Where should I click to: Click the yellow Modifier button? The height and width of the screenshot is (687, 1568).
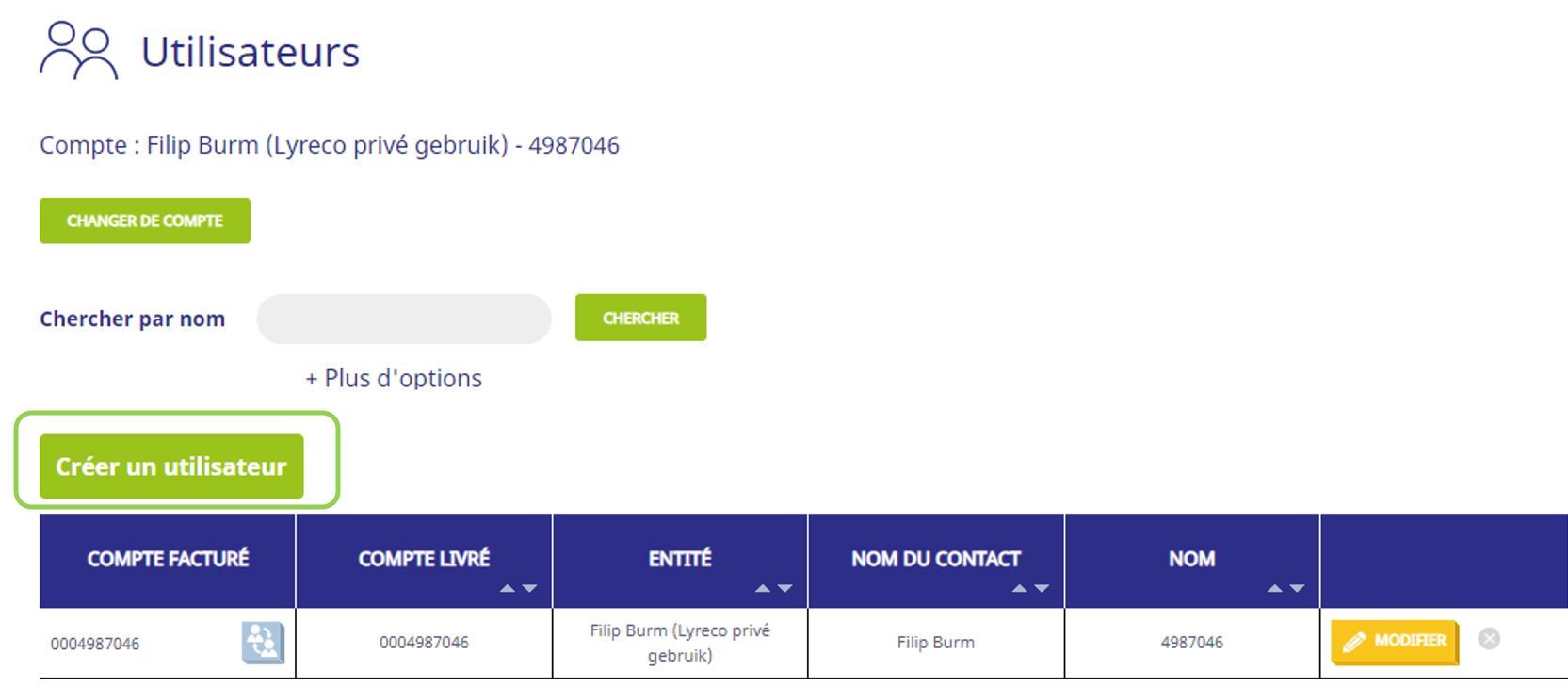click(x=1395, y=642)
